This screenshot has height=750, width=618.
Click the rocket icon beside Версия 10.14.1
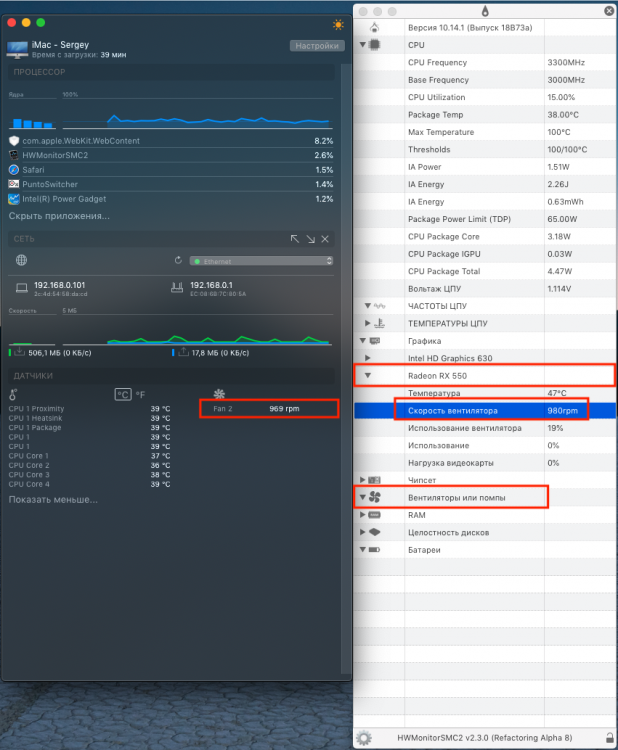coord(375,27)
